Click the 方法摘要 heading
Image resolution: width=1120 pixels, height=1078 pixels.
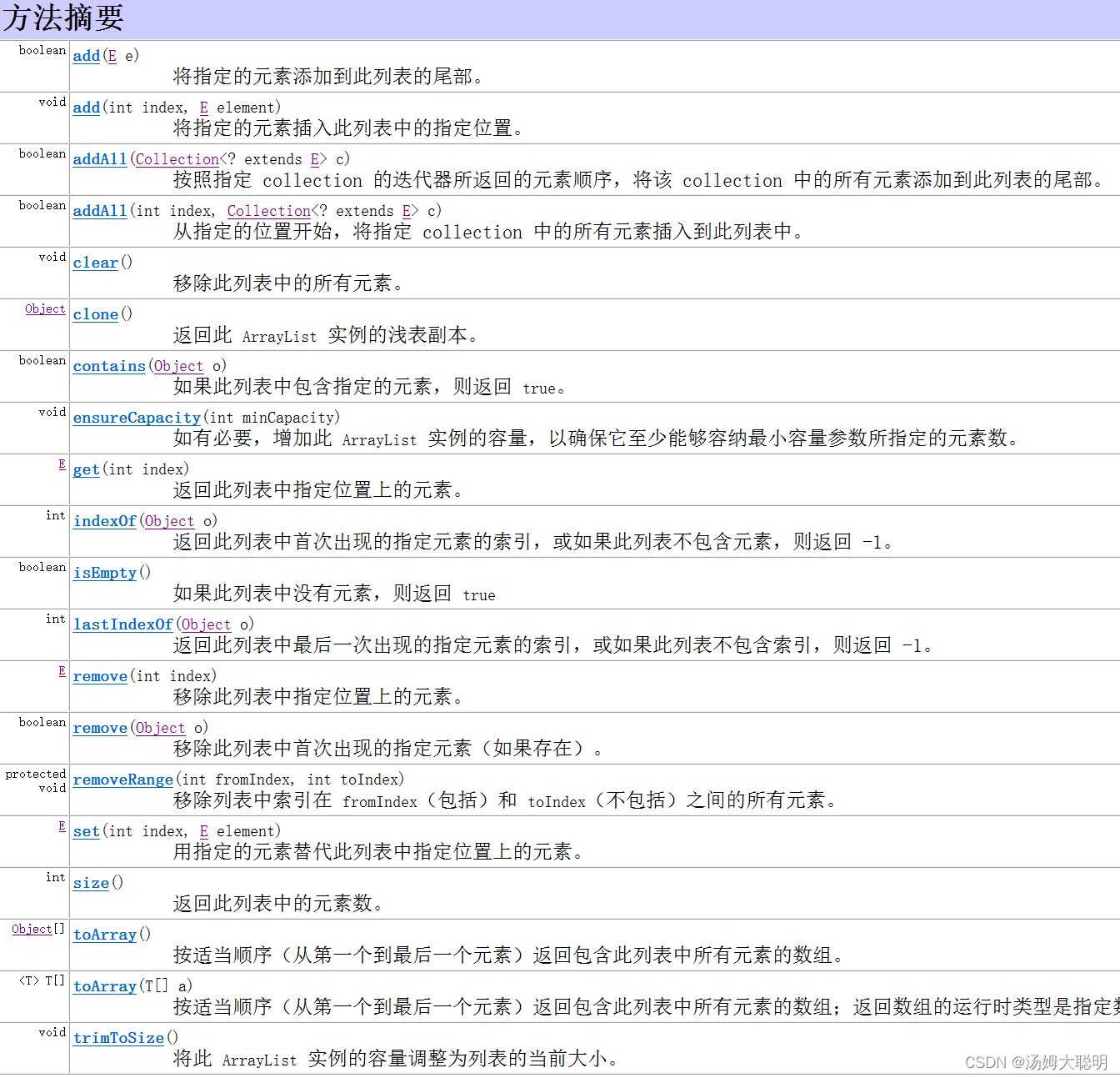(63, 18)
